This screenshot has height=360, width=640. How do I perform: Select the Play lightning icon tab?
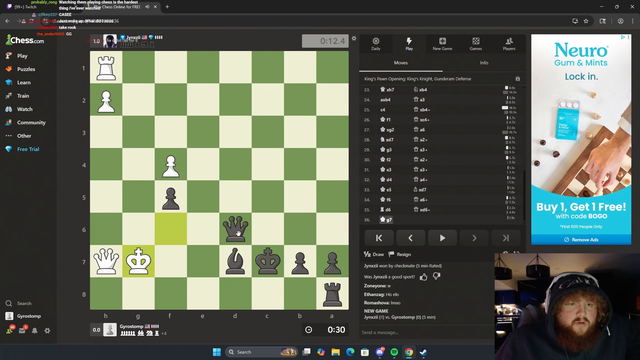409,44
